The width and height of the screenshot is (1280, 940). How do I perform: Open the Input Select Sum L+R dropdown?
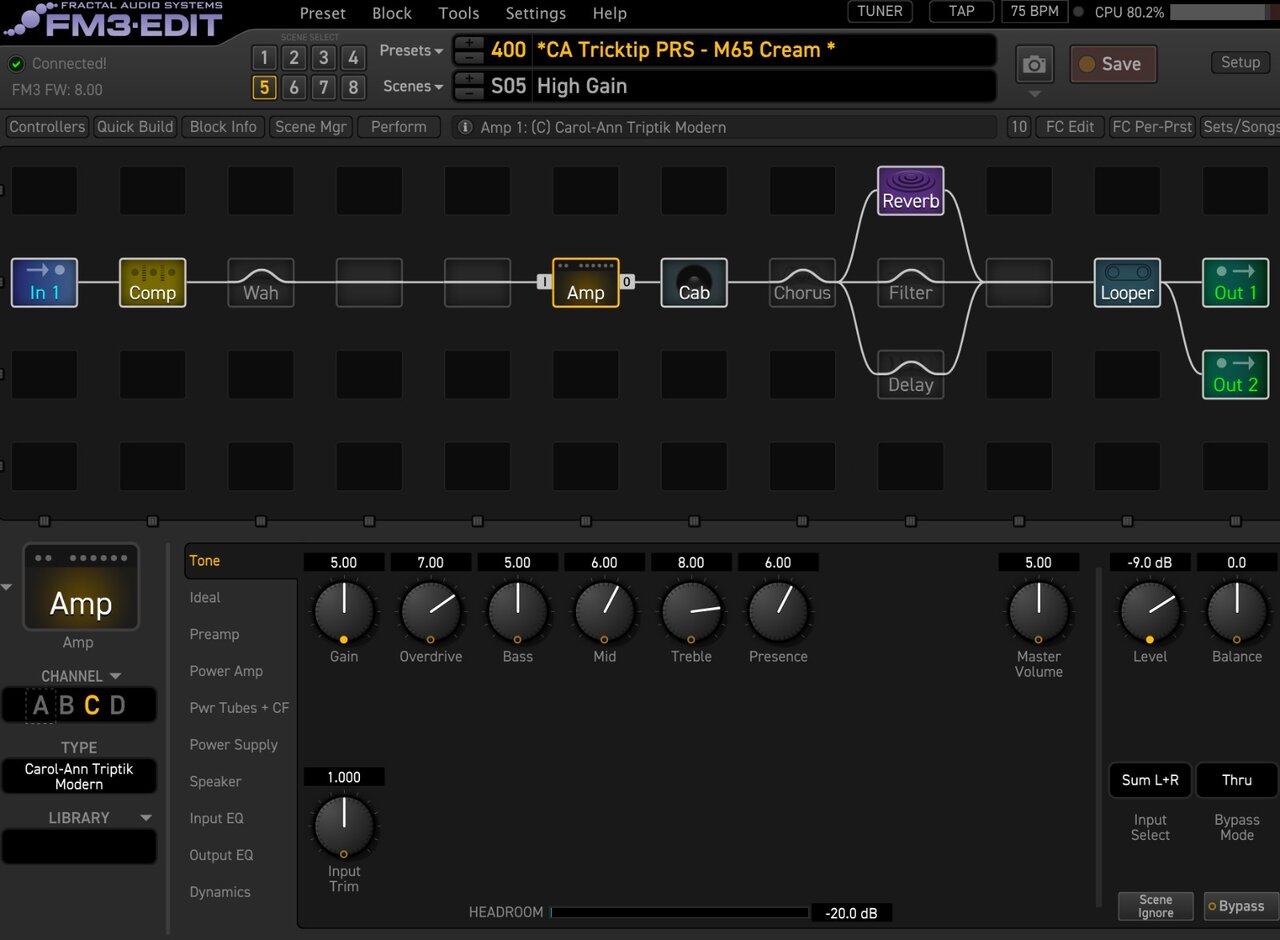(1150, 780)
